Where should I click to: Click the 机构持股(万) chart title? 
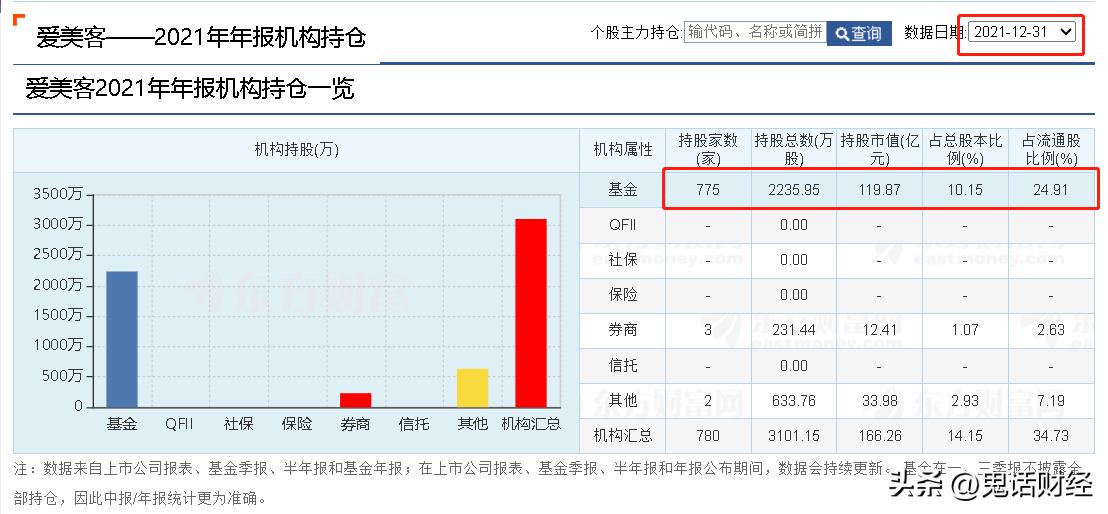297,150
